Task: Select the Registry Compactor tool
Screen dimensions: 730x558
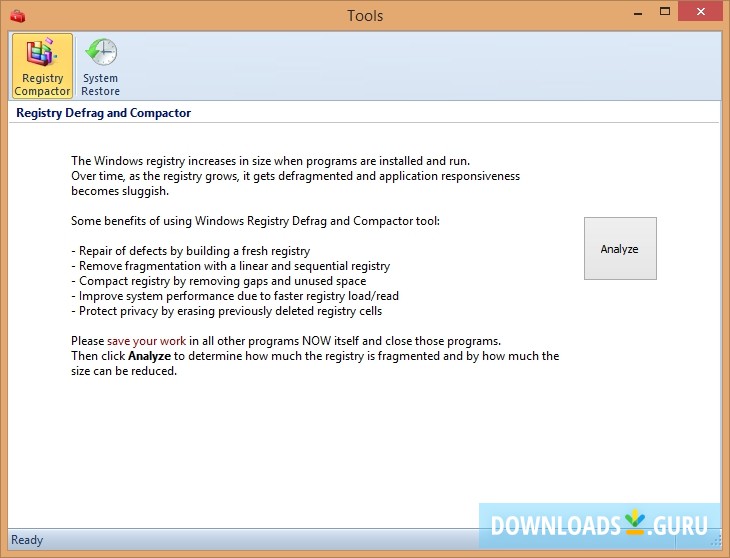Action: tap(42, 66)
